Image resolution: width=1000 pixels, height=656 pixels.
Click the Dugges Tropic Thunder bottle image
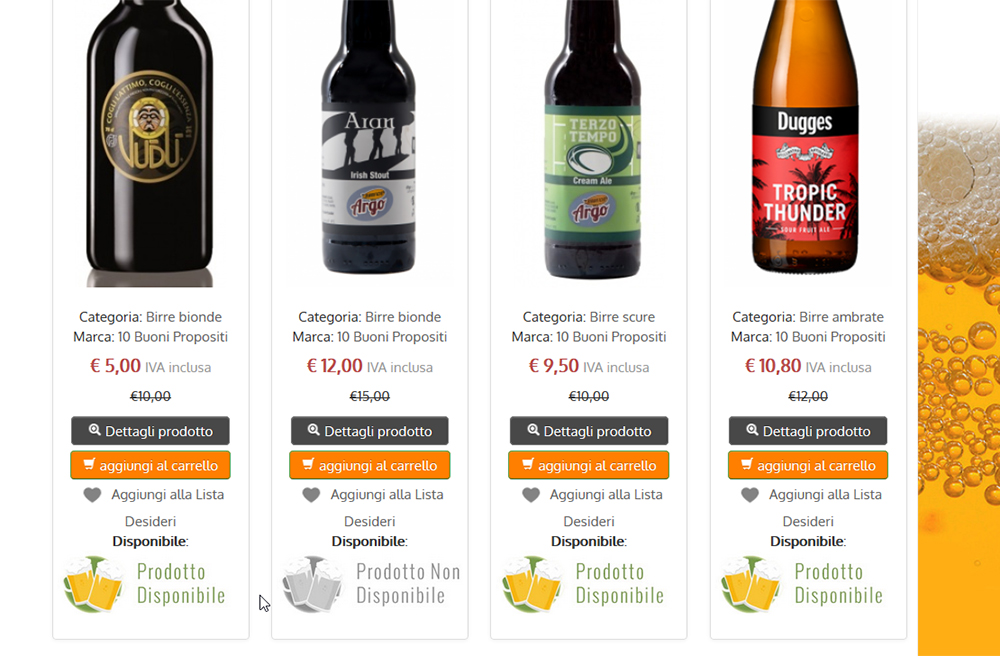805,137
